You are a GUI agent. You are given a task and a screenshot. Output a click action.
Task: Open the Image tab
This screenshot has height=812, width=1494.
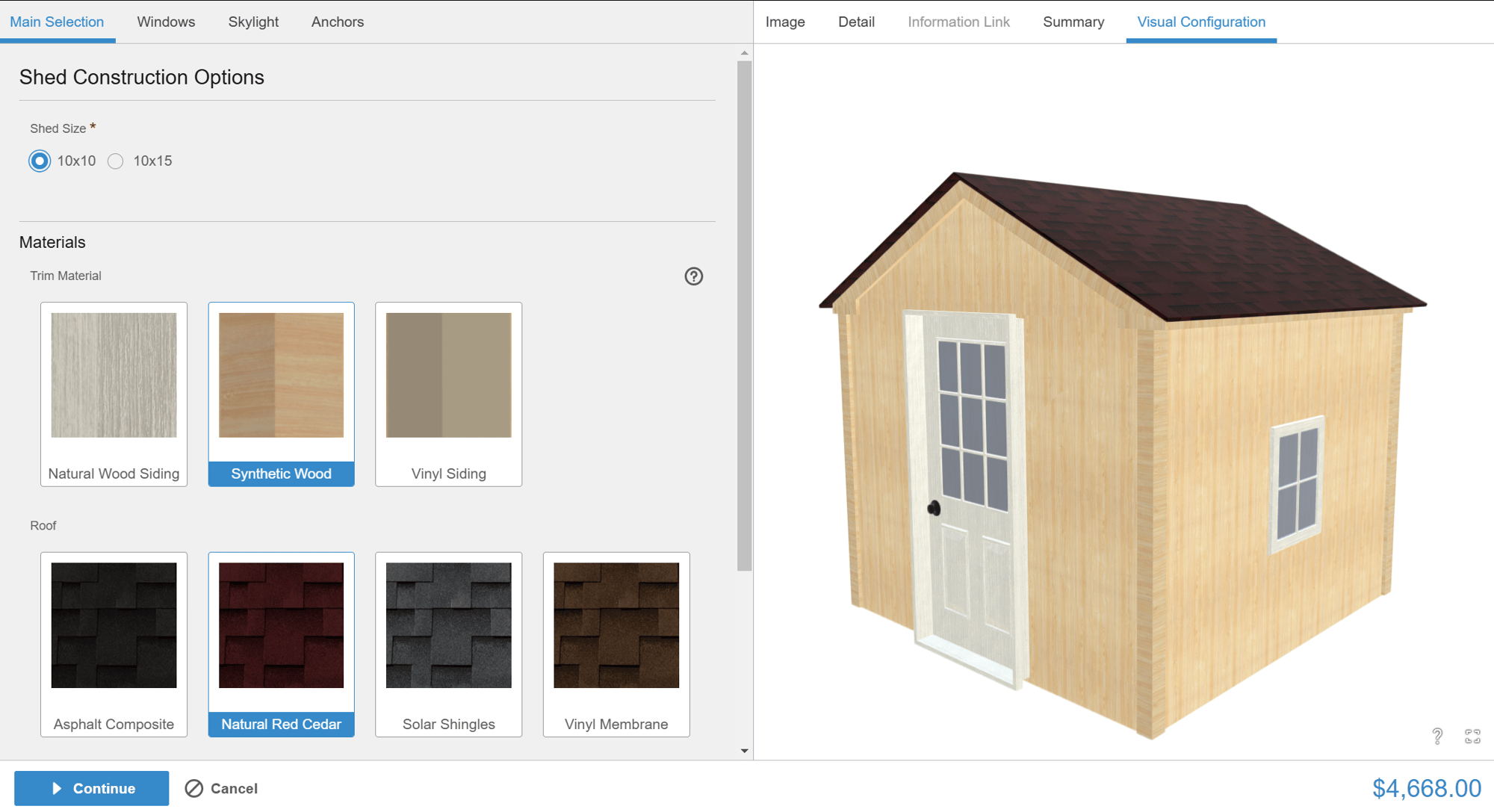tap(784, 22)
